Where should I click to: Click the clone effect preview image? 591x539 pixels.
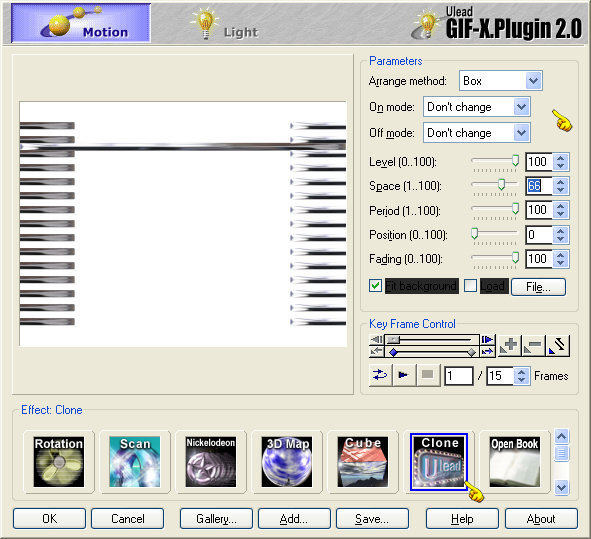pos(183,224)
